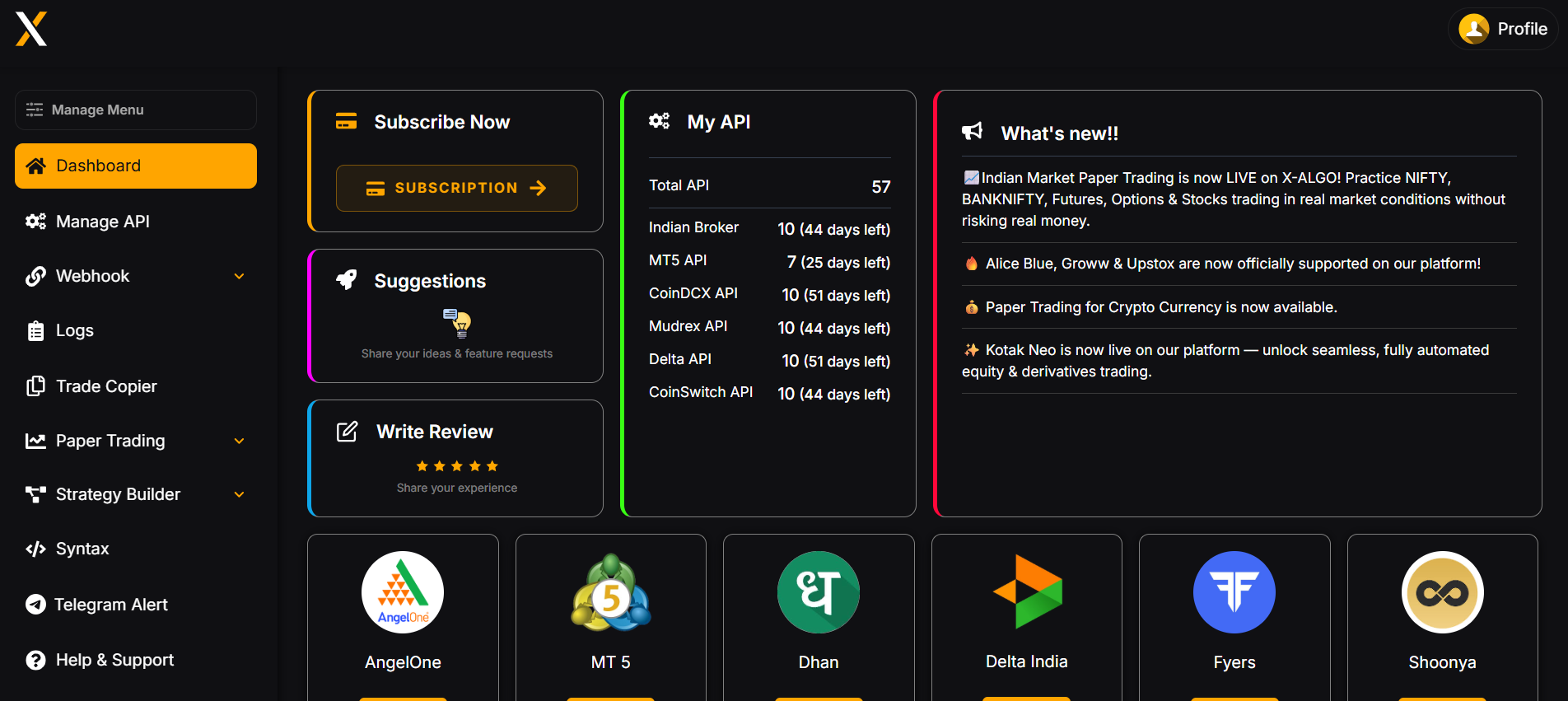Open the Syntax menu item
The image size is (1568, 701).
[x=136, y=549]
